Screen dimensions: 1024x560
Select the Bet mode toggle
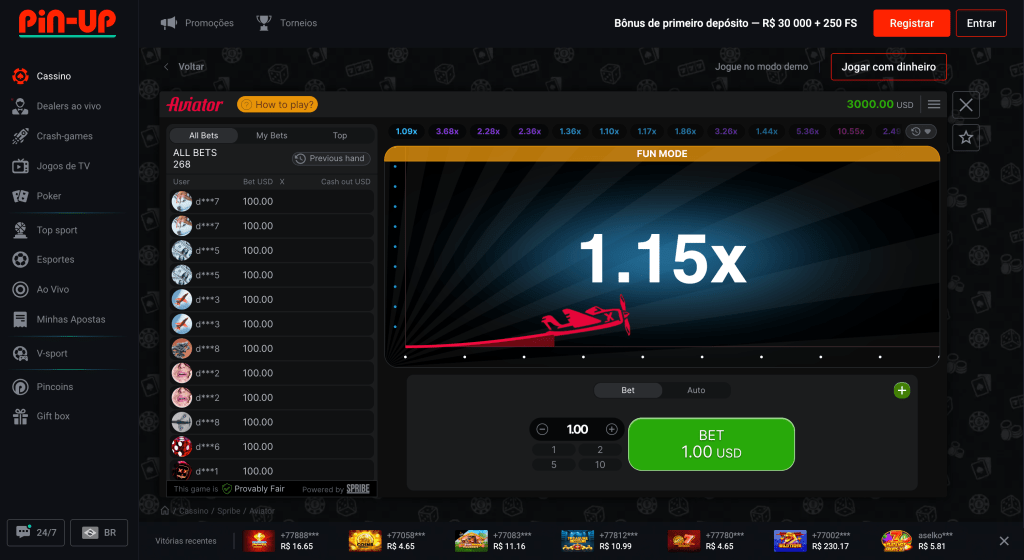[x=628, y=390]
